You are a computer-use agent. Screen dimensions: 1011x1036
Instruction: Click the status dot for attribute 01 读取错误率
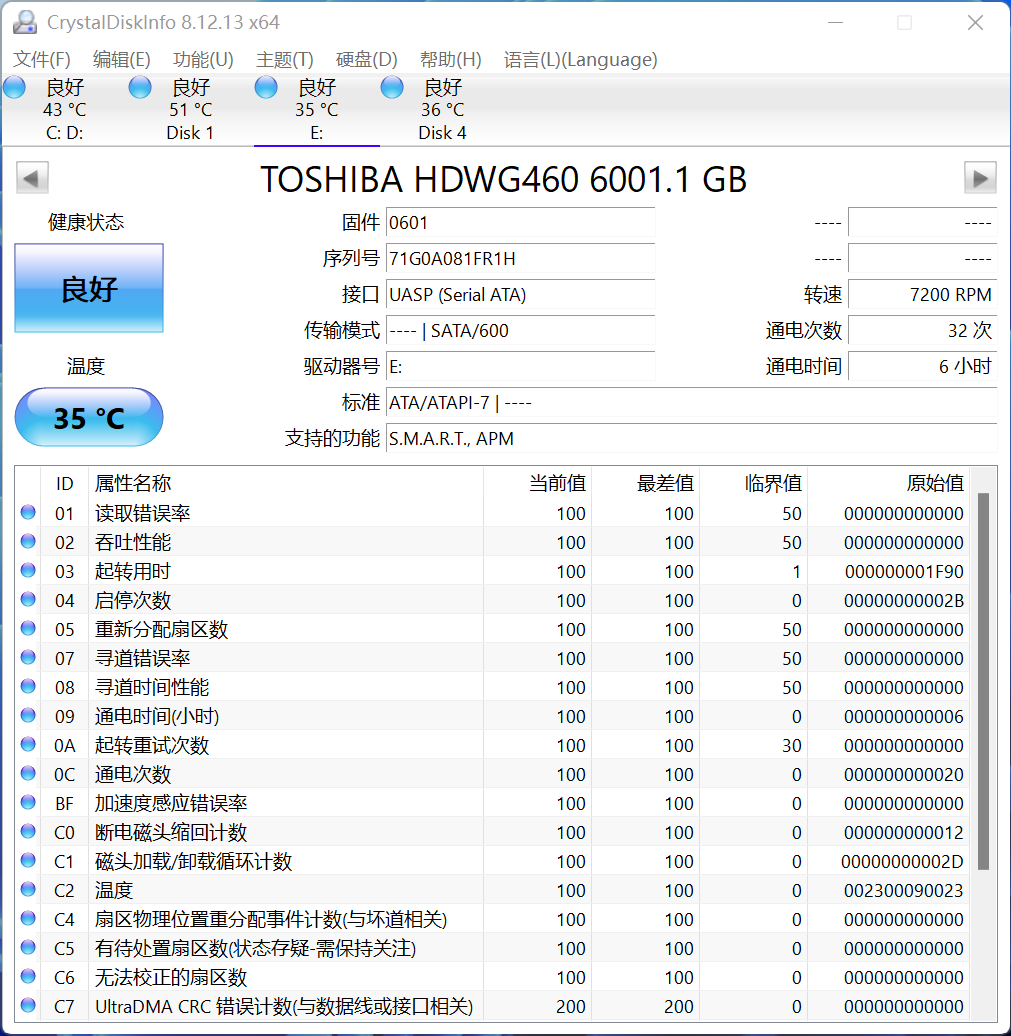click(x=28, y=512)
